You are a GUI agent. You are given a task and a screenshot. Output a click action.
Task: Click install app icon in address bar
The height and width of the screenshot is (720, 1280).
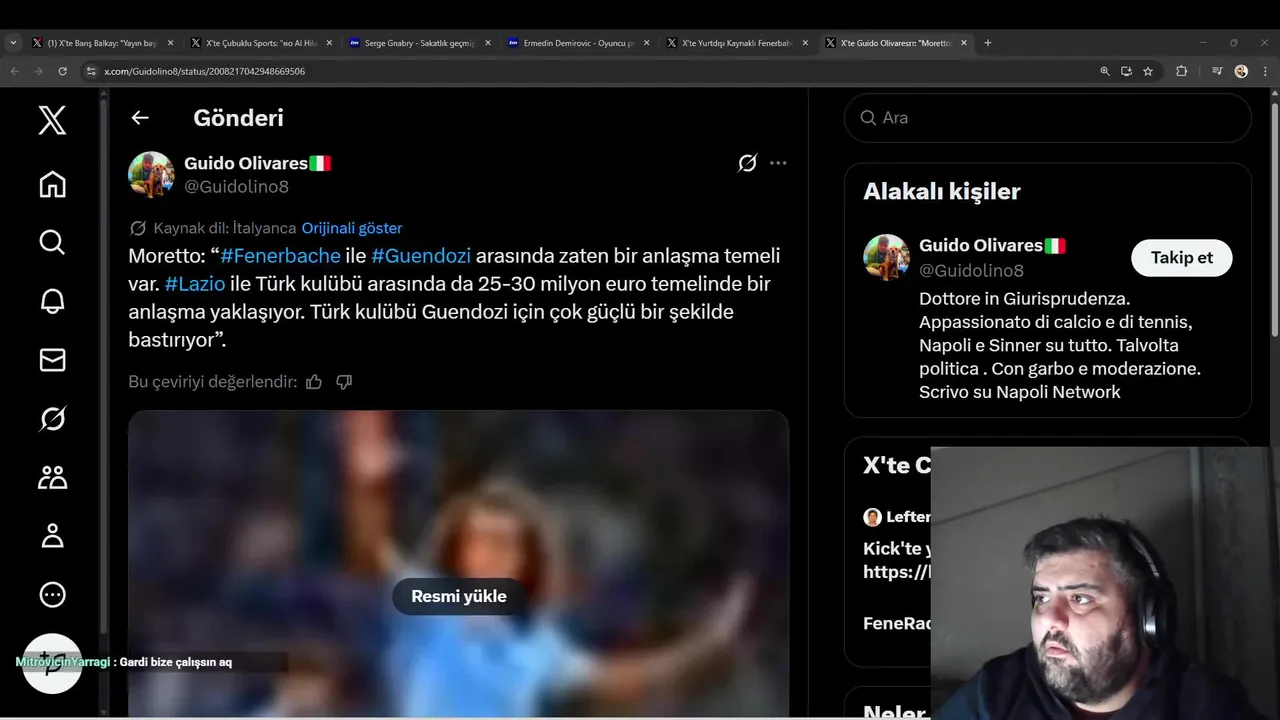[x=1127, y=71]
